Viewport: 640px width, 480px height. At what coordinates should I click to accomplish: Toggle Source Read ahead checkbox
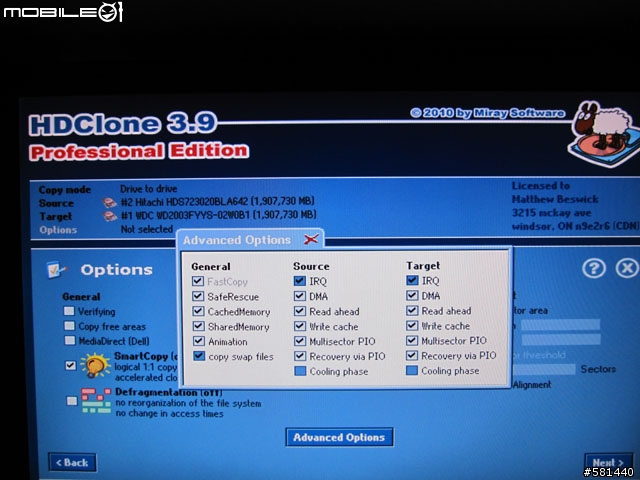click(300, 311)
